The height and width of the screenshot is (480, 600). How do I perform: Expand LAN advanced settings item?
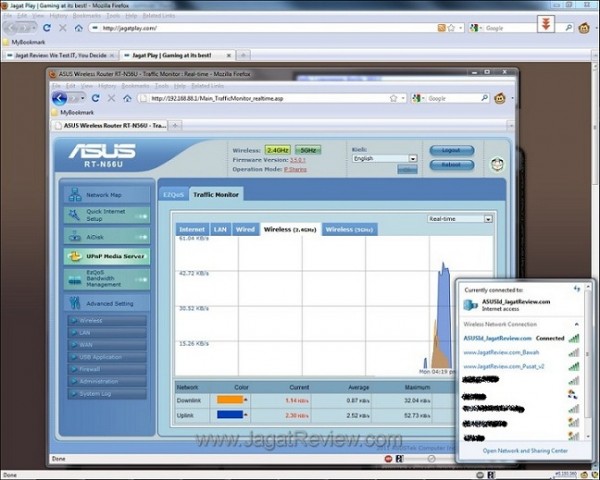point(107,333)
